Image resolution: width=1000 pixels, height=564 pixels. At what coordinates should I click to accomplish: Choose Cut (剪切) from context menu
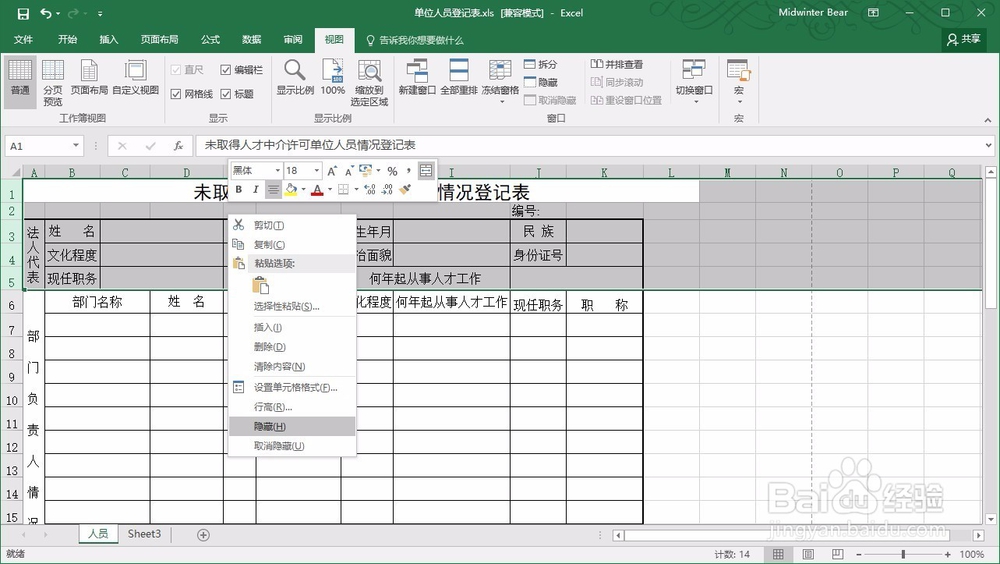[292, 225]
